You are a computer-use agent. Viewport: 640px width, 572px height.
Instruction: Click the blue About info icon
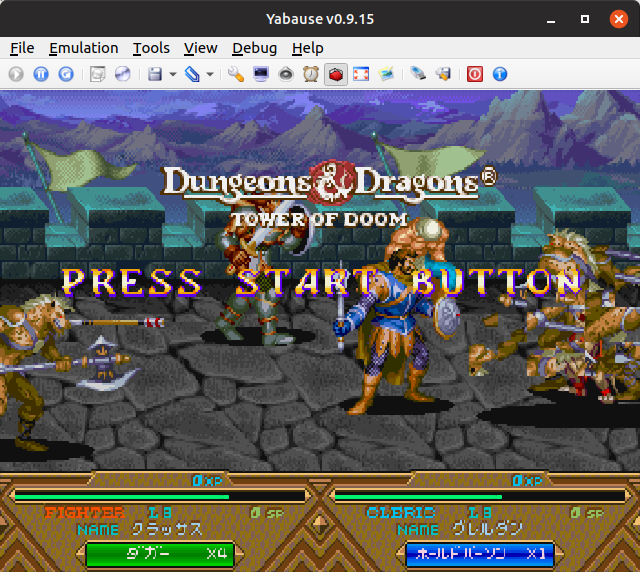coord(500,74)
